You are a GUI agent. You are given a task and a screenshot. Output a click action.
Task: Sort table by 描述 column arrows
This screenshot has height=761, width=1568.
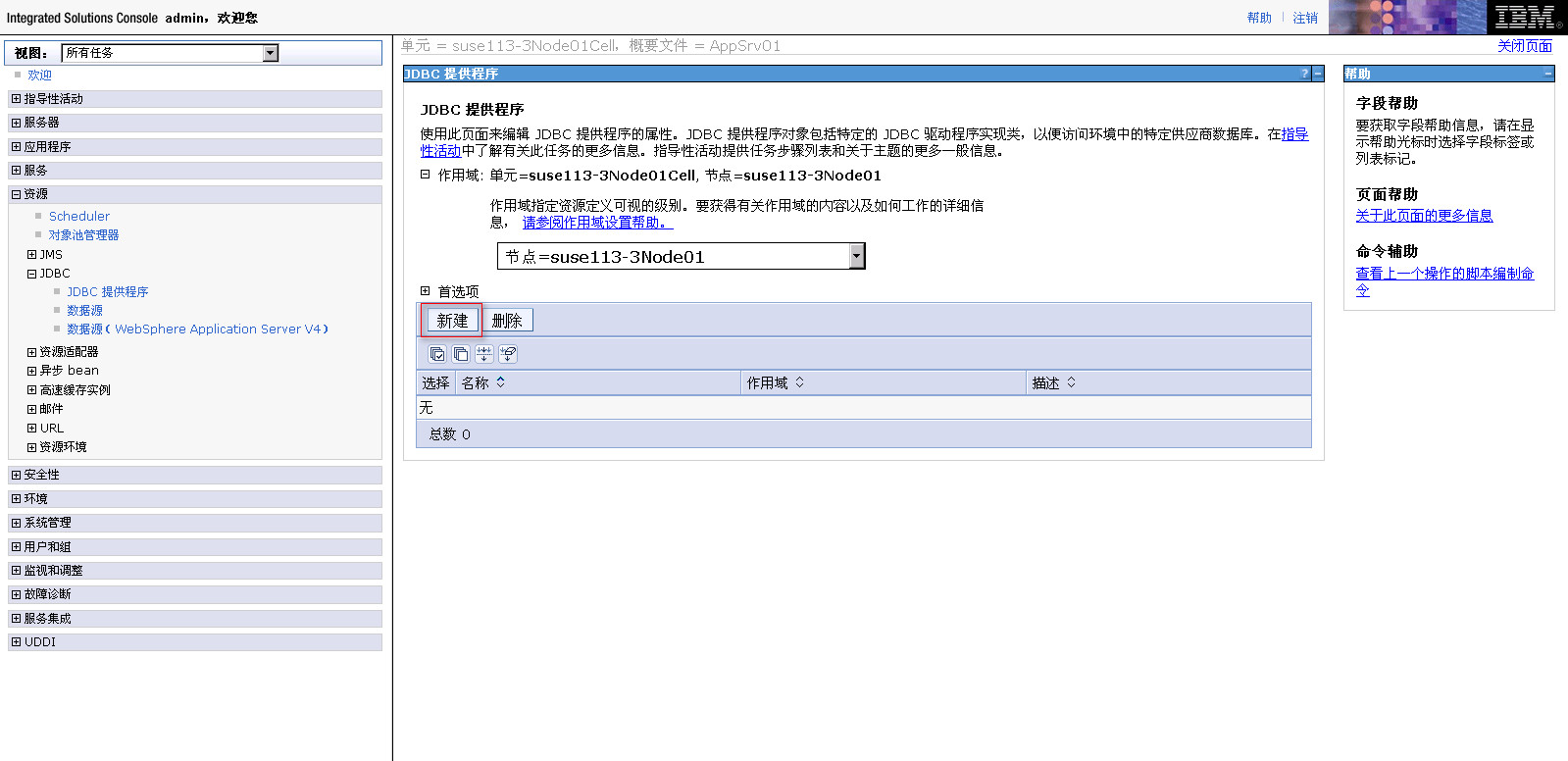point(1071,382)
